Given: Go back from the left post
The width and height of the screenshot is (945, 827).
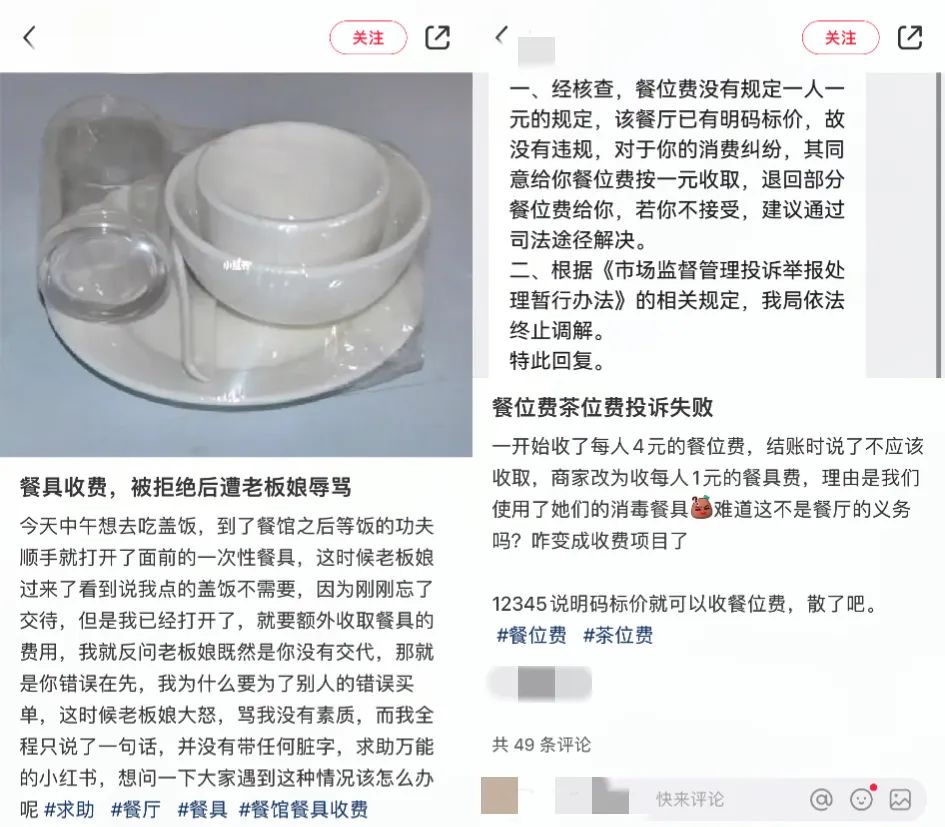Looking at the screenshot, I should [x=29, y=37].
